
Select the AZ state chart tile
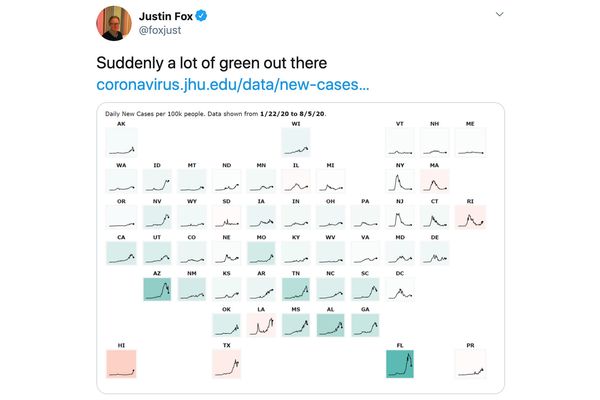[157, 289]
